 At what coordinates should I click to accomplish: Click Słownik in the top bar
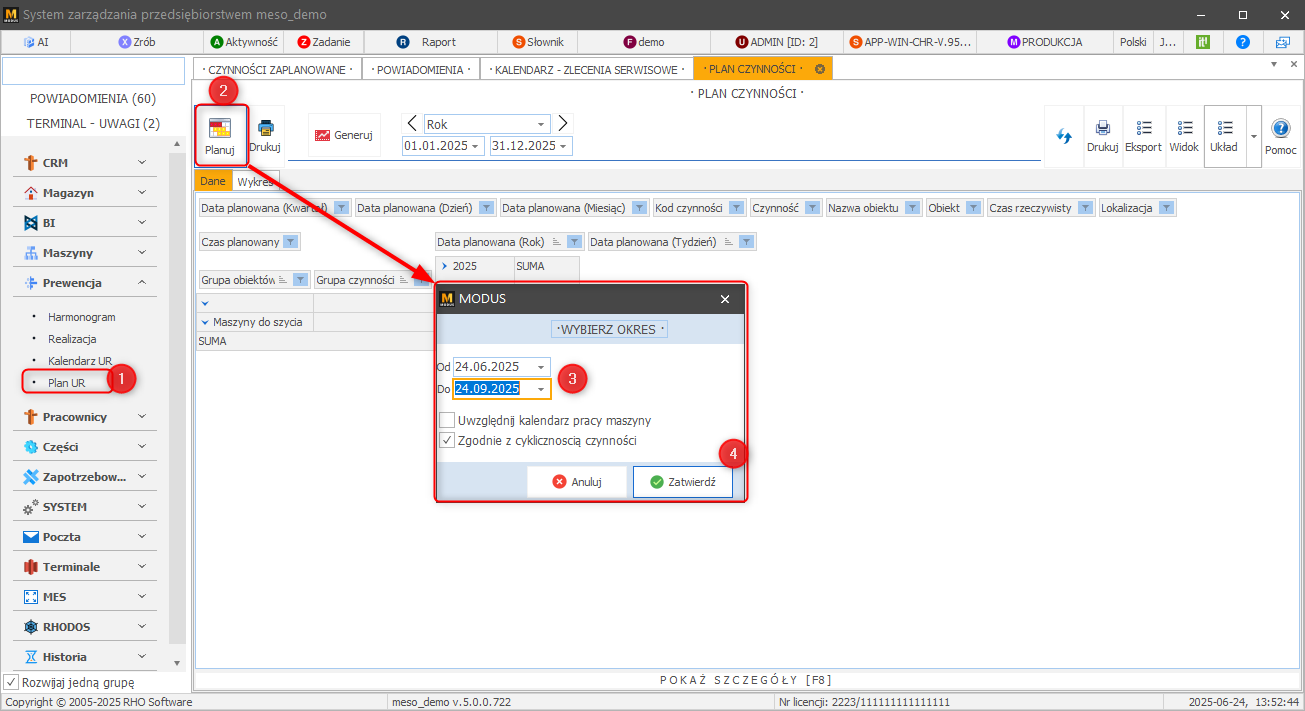539,42
